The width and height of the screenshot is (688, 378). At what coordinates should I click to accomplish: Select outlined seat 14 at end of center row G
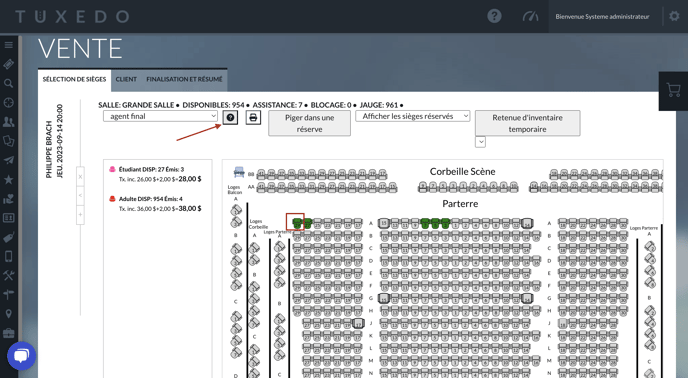click(x=527, y=299)
